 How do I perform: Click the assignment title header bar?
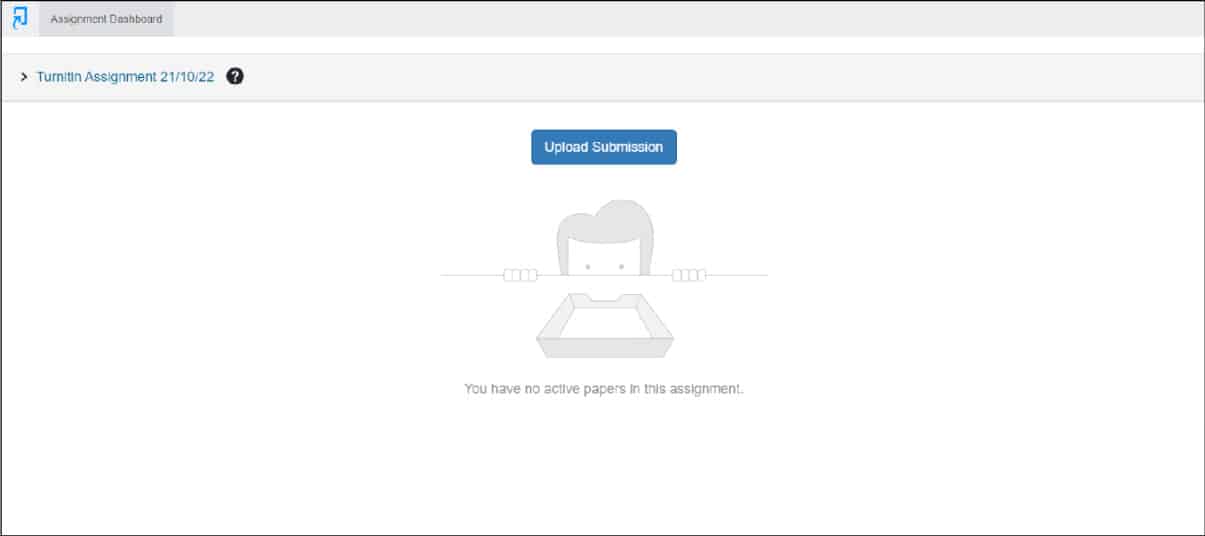coord(602,77)
